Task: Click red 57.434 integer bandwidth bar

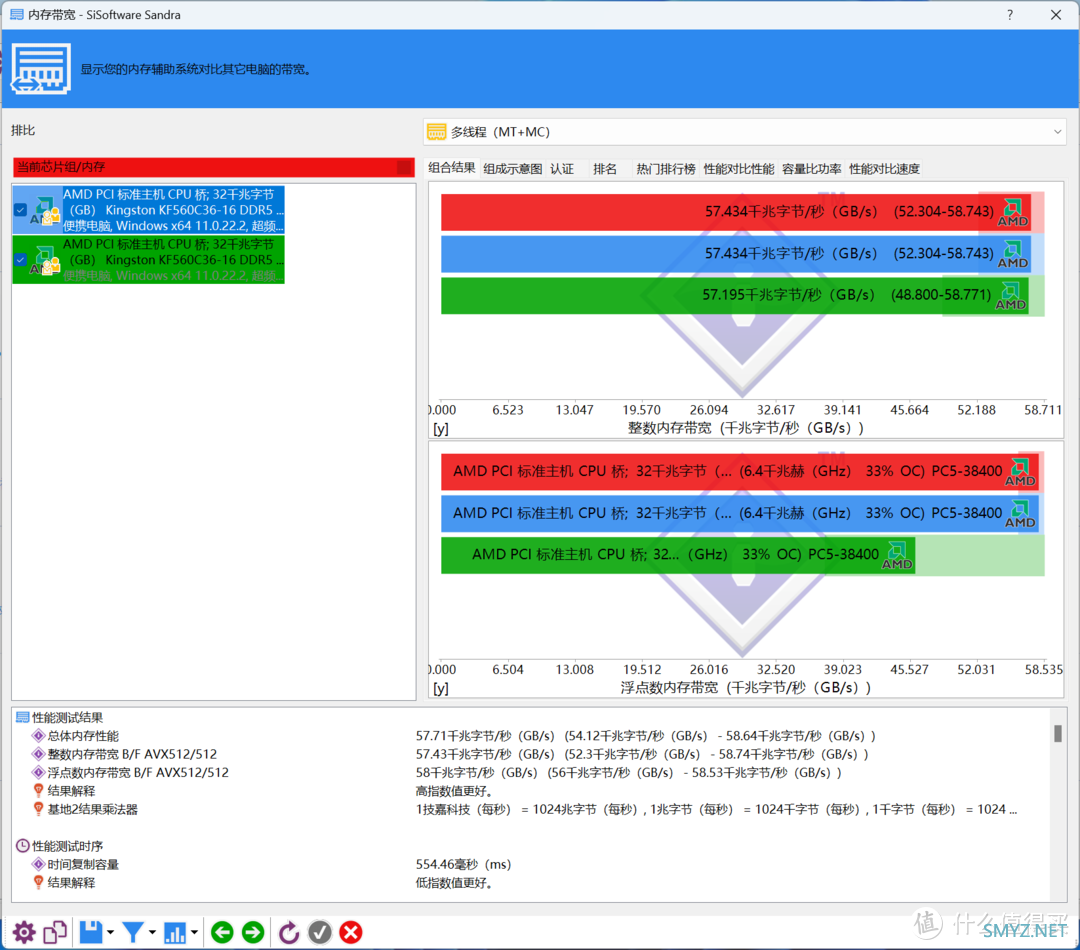Action: tap(736, 212)
